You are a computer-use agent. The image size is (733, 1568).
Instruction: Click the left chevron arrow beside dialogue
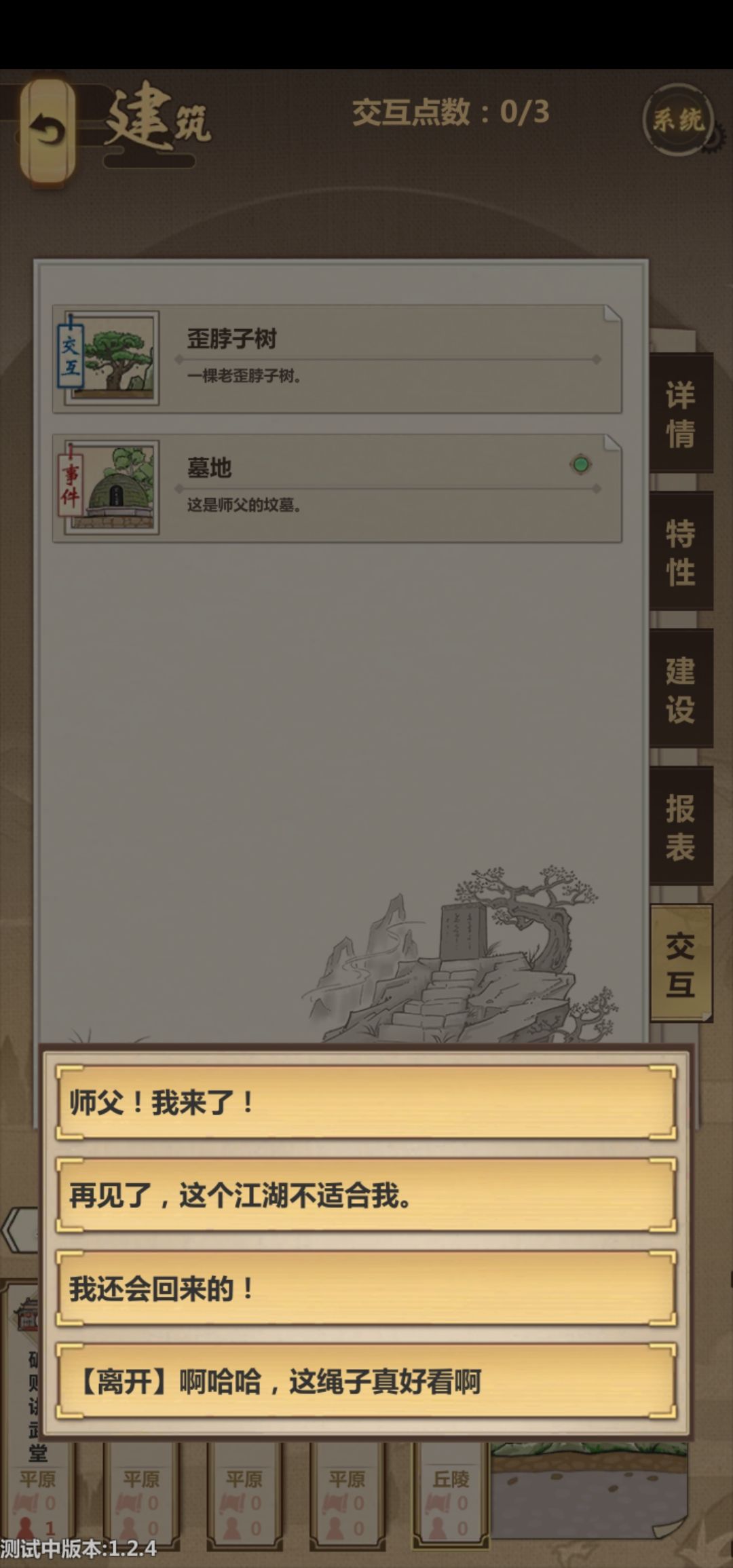point(19,1230)
